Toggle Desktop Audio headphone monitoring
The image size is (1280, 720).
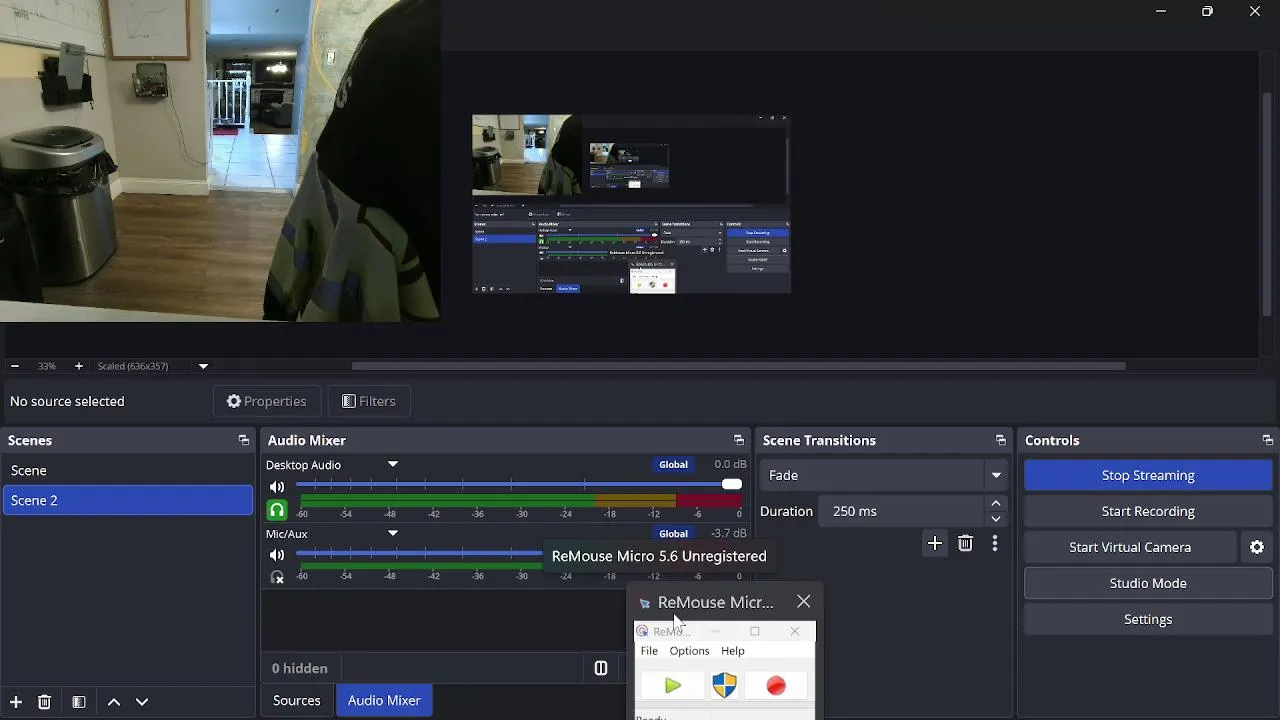pos(277,510)
